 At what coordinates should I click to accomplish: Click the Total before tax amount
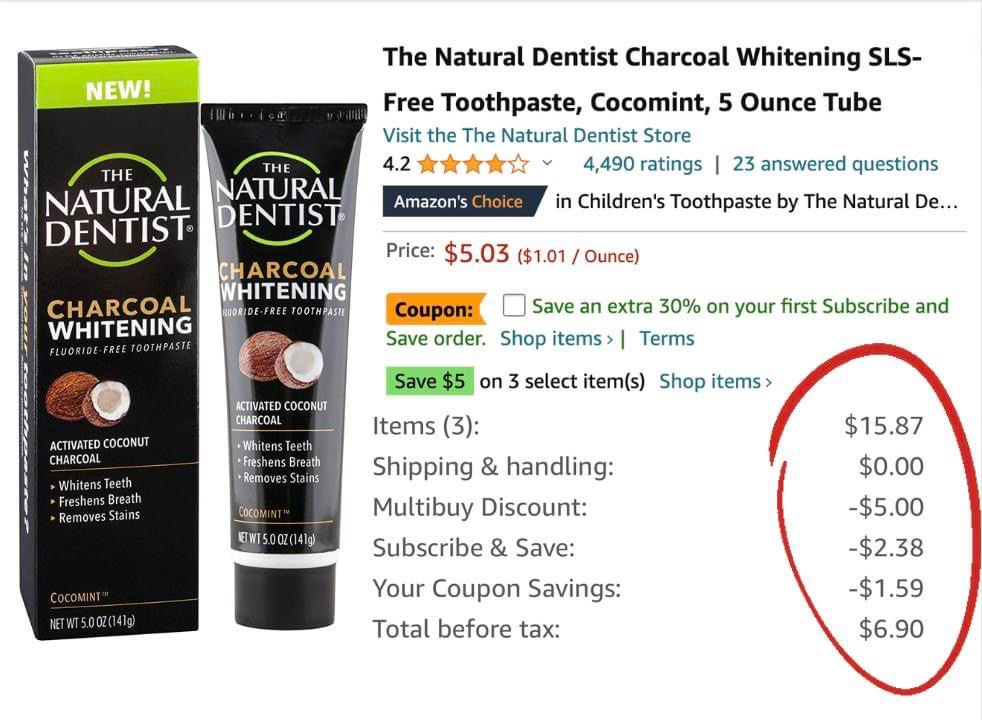point(891,629)
